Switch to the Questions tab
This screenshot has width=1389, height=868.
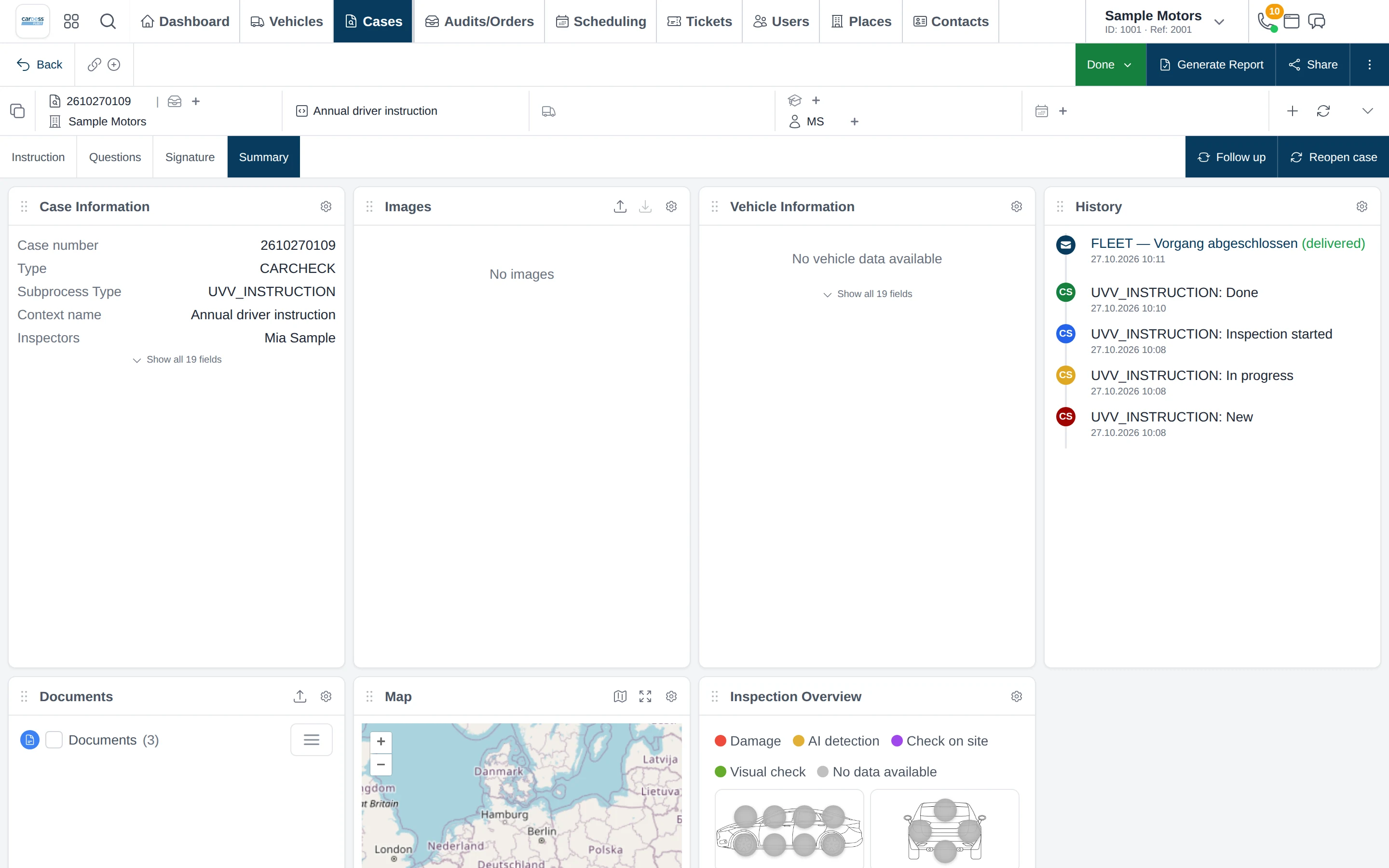coord(115,157)
